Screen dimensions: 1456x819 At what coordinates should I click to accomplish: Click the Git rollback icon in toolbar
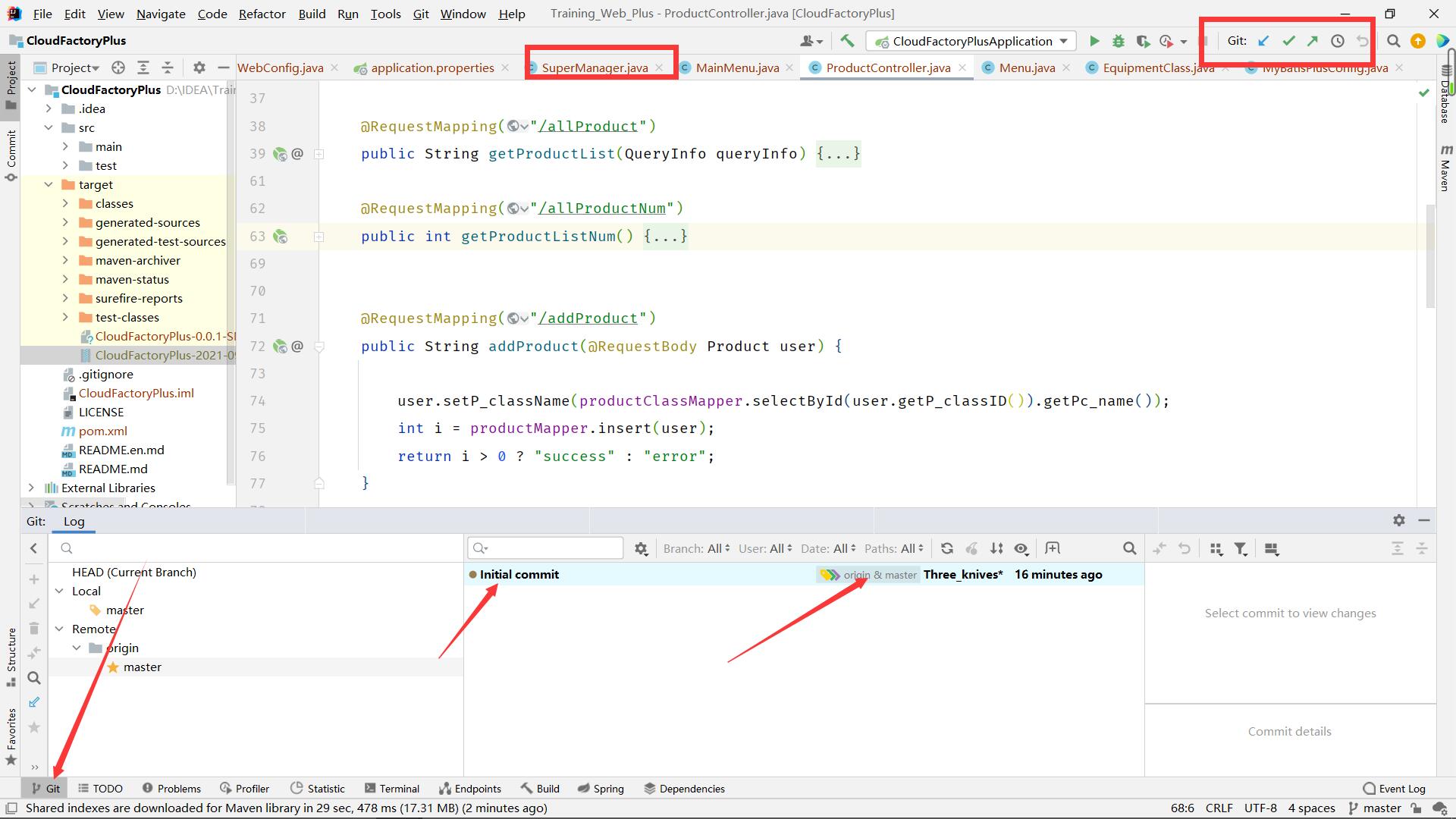point(1362,41)
